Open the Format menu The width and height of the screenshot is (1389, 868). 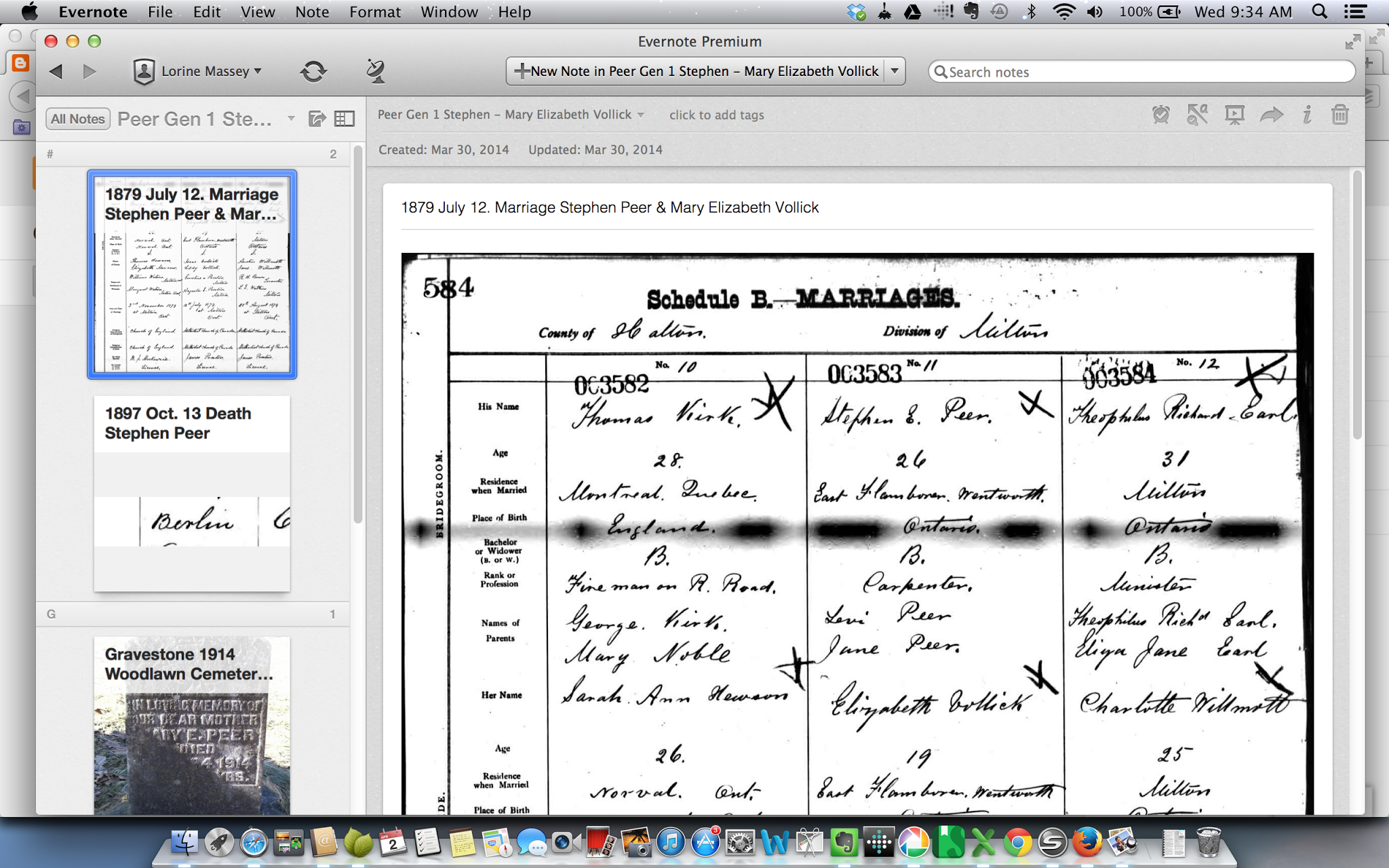coord(374,12)
